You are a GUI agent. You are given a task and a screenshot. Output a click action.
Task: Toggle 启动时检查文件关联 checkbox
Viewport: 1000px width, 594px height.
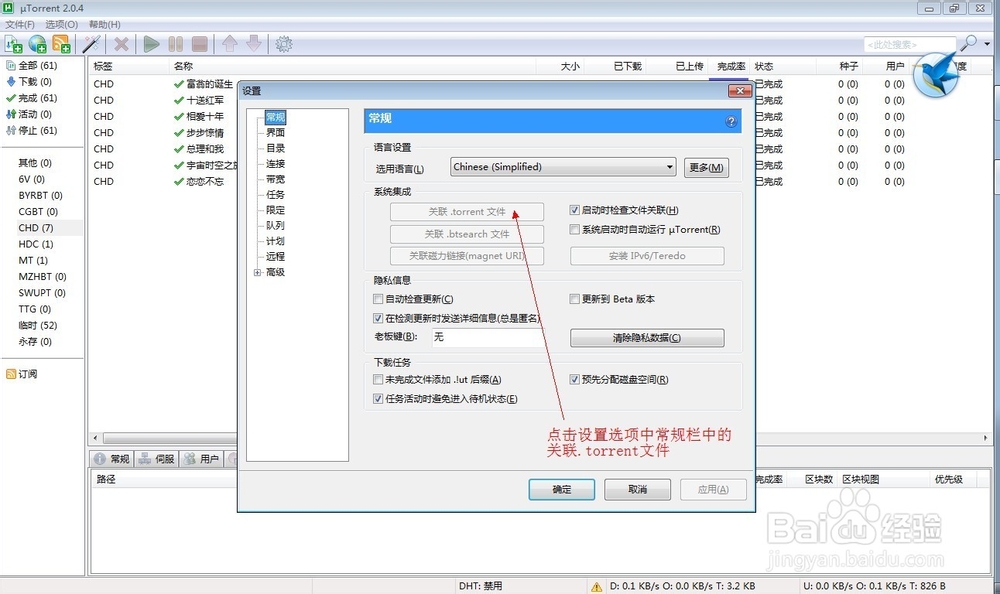[x=575, y=210]
